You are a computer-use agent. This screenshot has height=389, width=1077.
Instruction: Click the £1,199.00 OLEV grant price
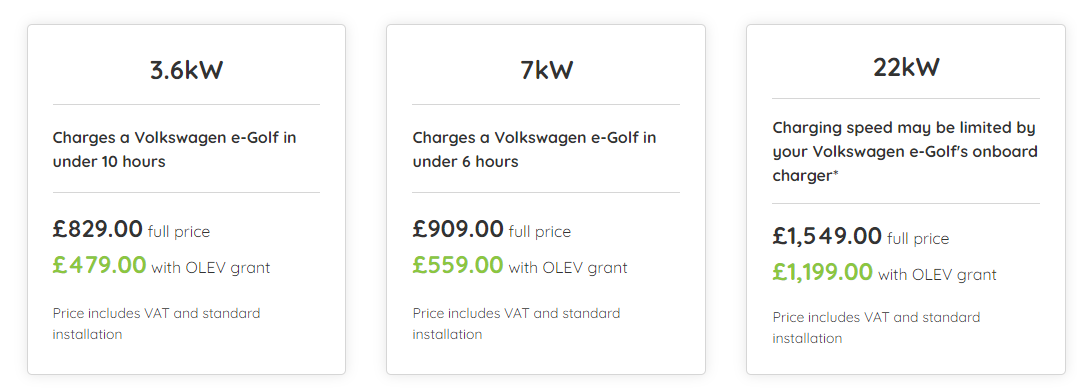click(x=822, y=272)
